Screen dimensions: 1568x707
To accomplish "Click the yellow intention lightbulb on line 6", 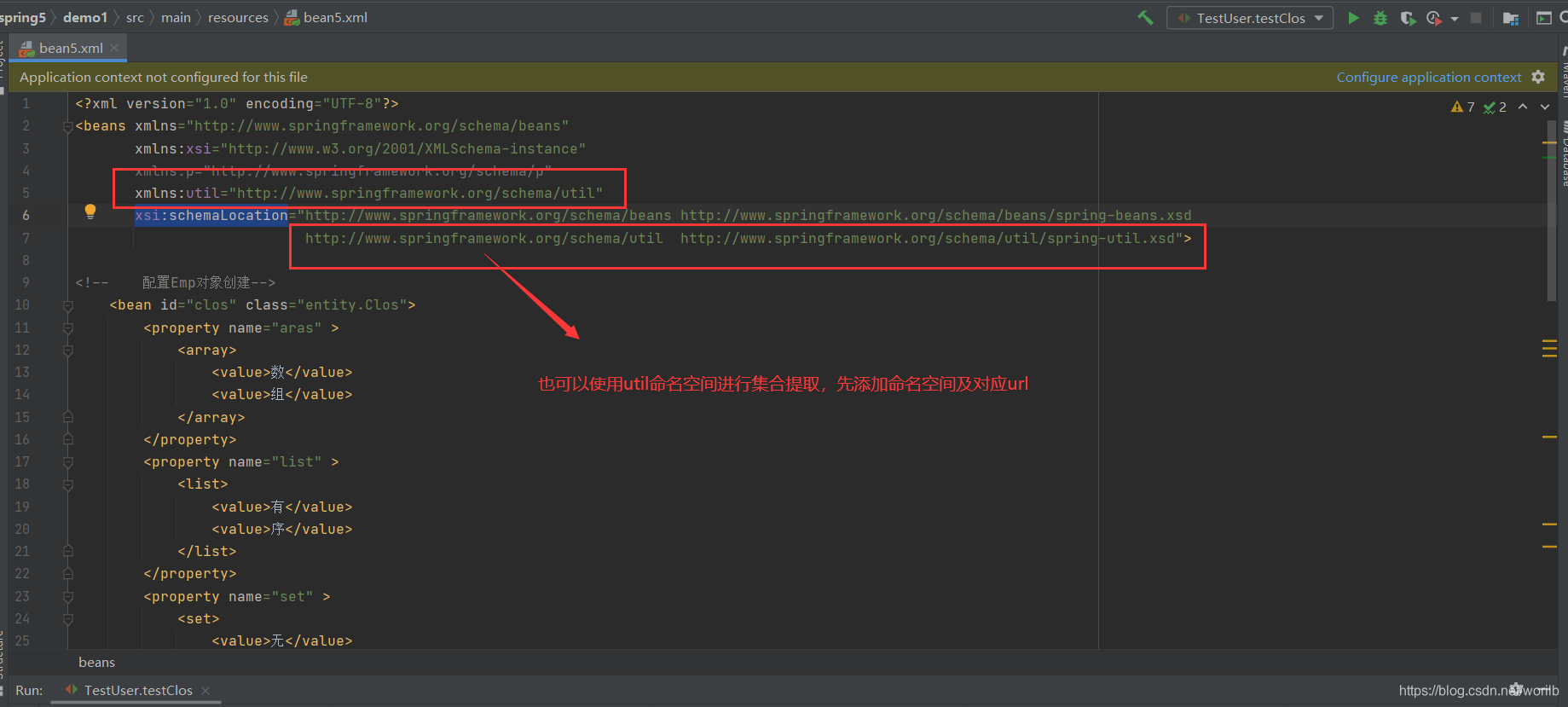I will tap(90, 212).
